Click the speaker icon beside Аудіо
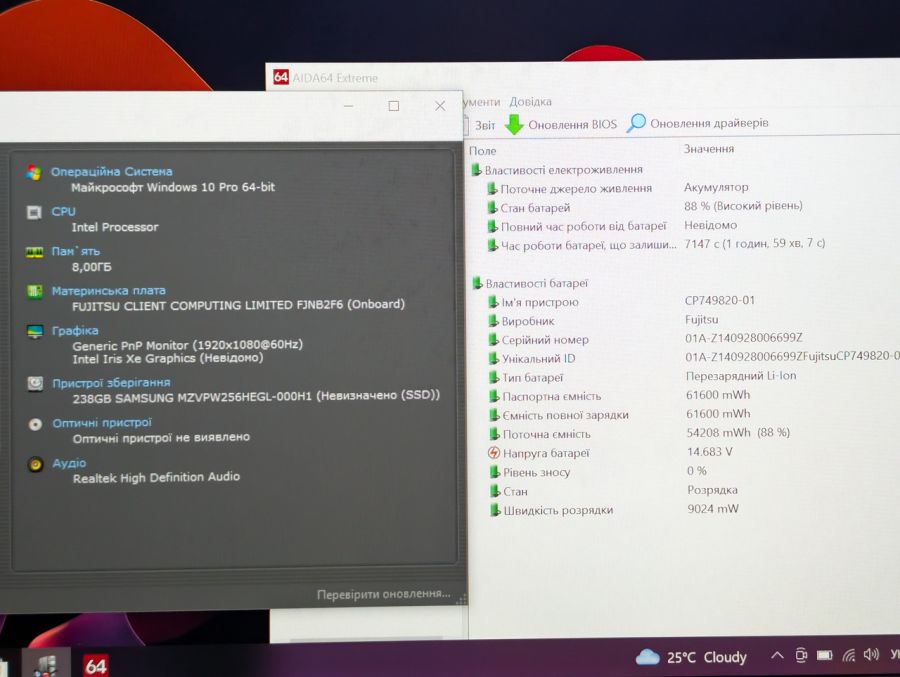 coord(36,464)
